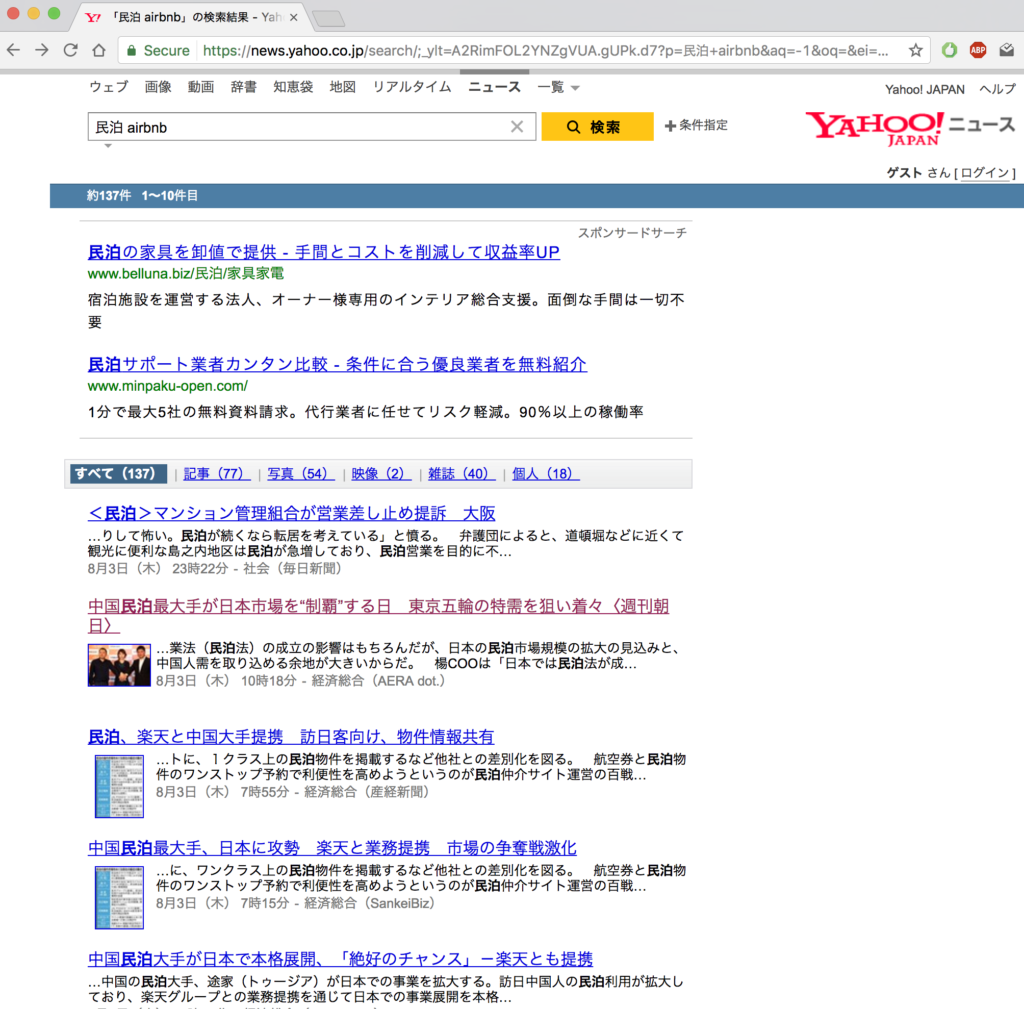Bookmark page with the star icon

[915, 50]
